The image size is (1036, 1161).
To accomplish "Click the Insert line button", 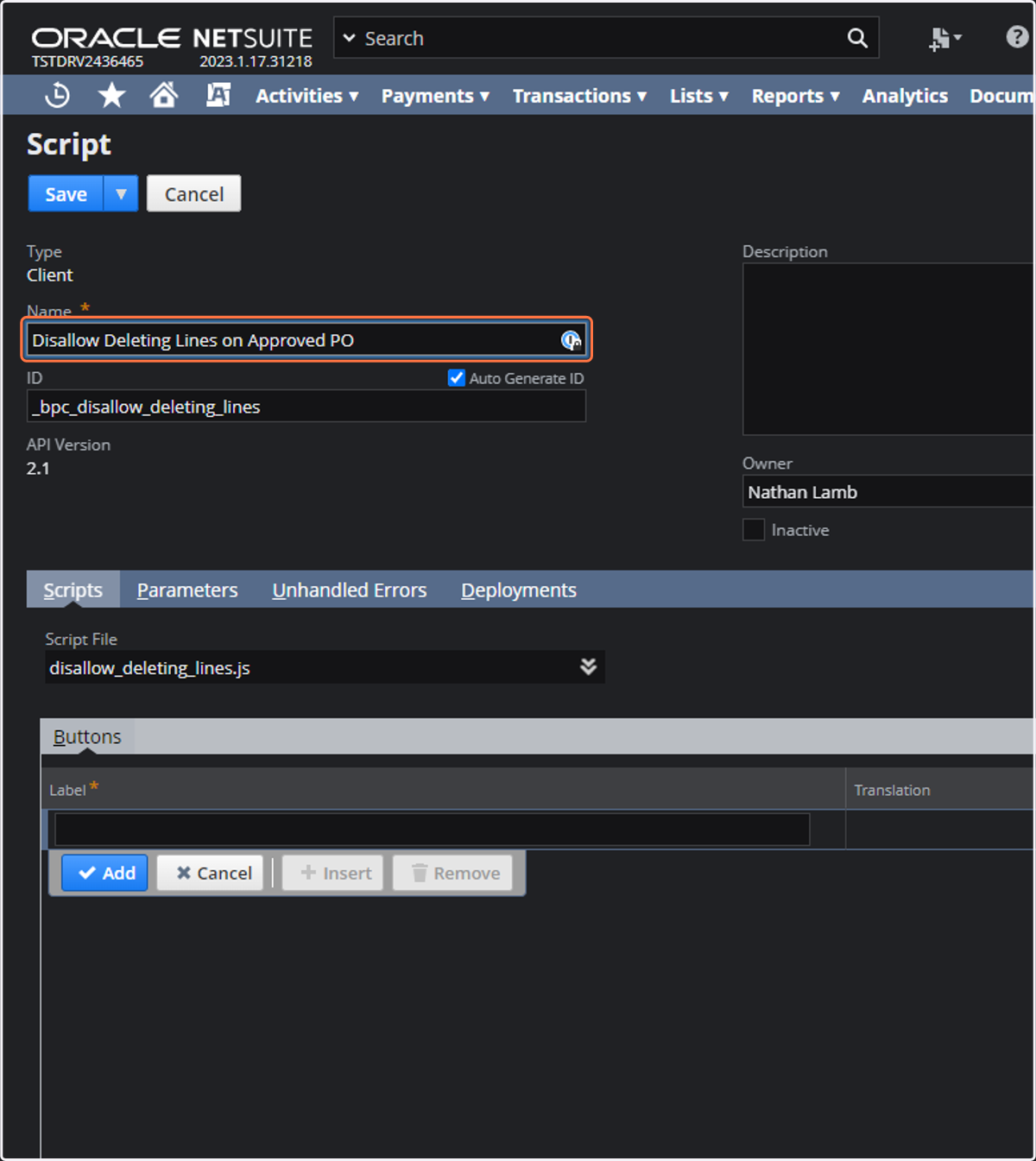I will click(x=333, y=873).
